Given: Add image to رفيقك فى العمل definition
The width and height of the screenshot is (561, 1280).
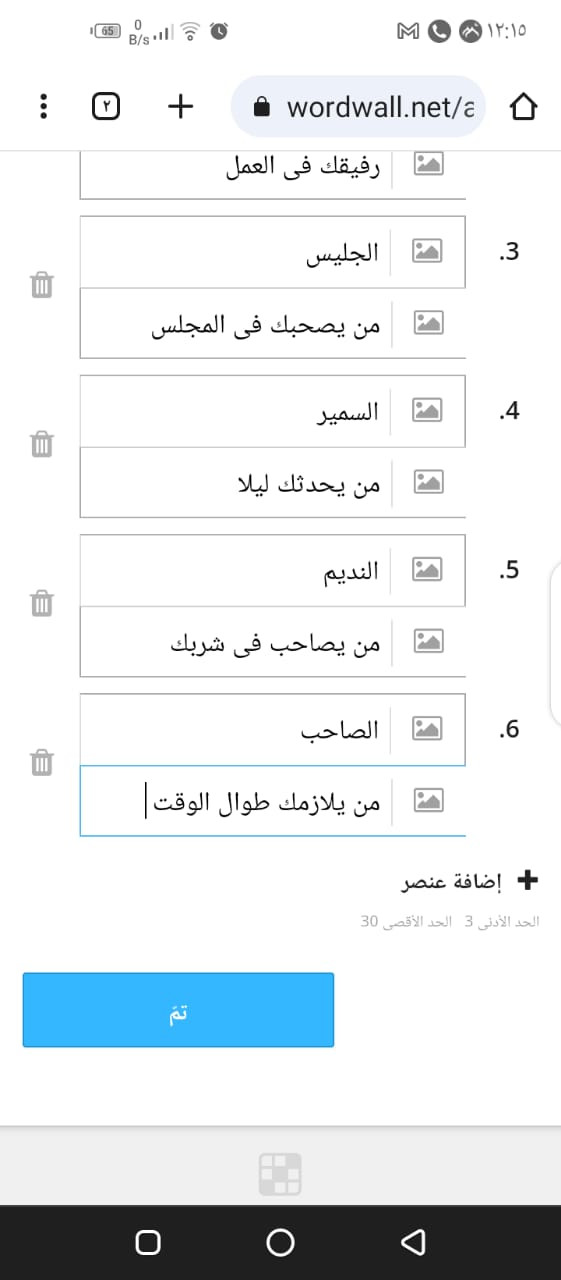Looking at the screenshot, I should coord(429,164).
